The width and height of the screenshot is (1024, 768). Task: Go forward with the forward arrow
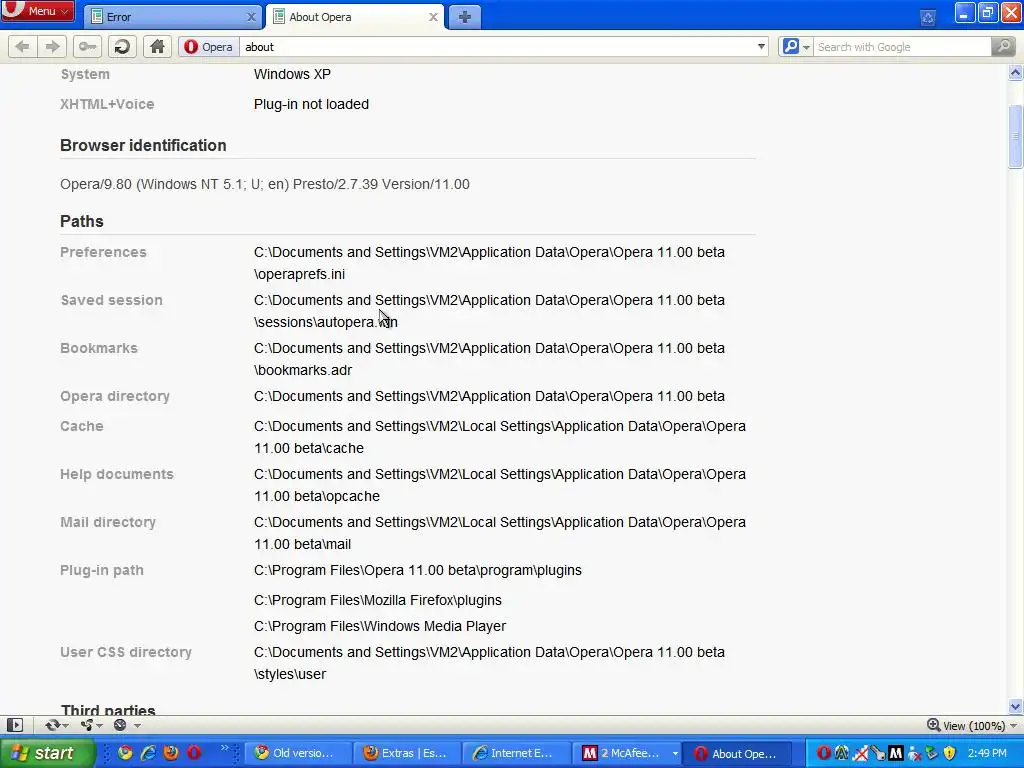(52, 46)
